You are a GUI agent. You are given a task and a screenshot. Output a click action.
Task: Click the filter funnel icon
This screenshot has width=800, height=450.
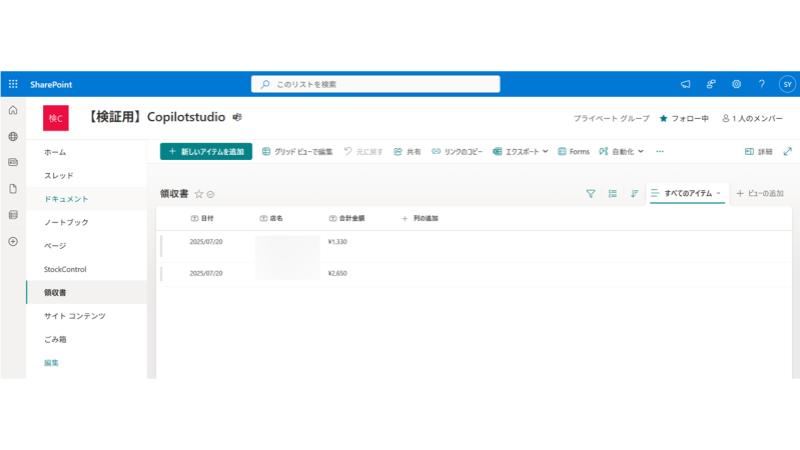pos(590,193)
